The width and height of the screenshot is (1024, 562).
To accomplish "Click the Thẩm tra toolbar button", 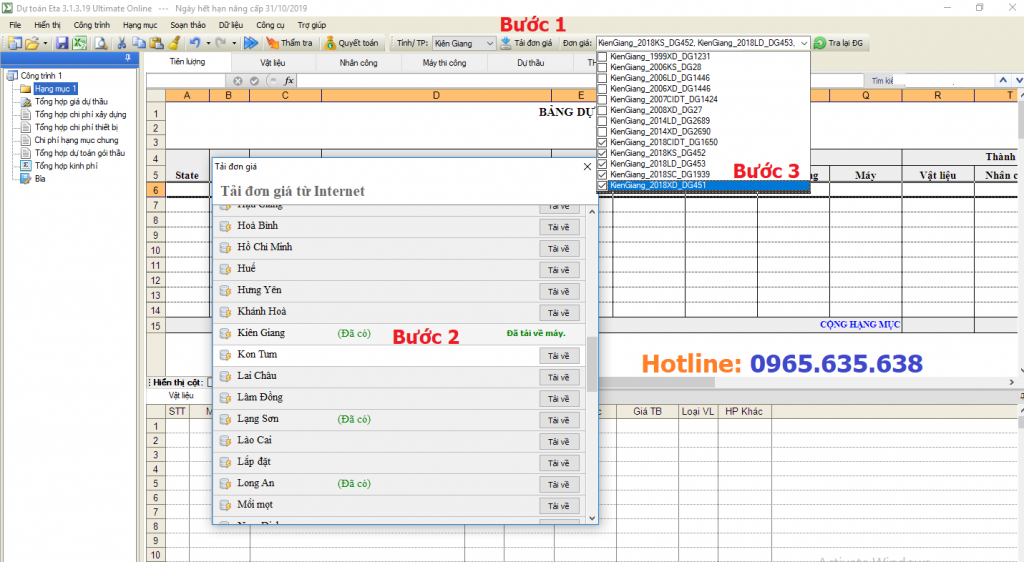I will click(289, 43).
